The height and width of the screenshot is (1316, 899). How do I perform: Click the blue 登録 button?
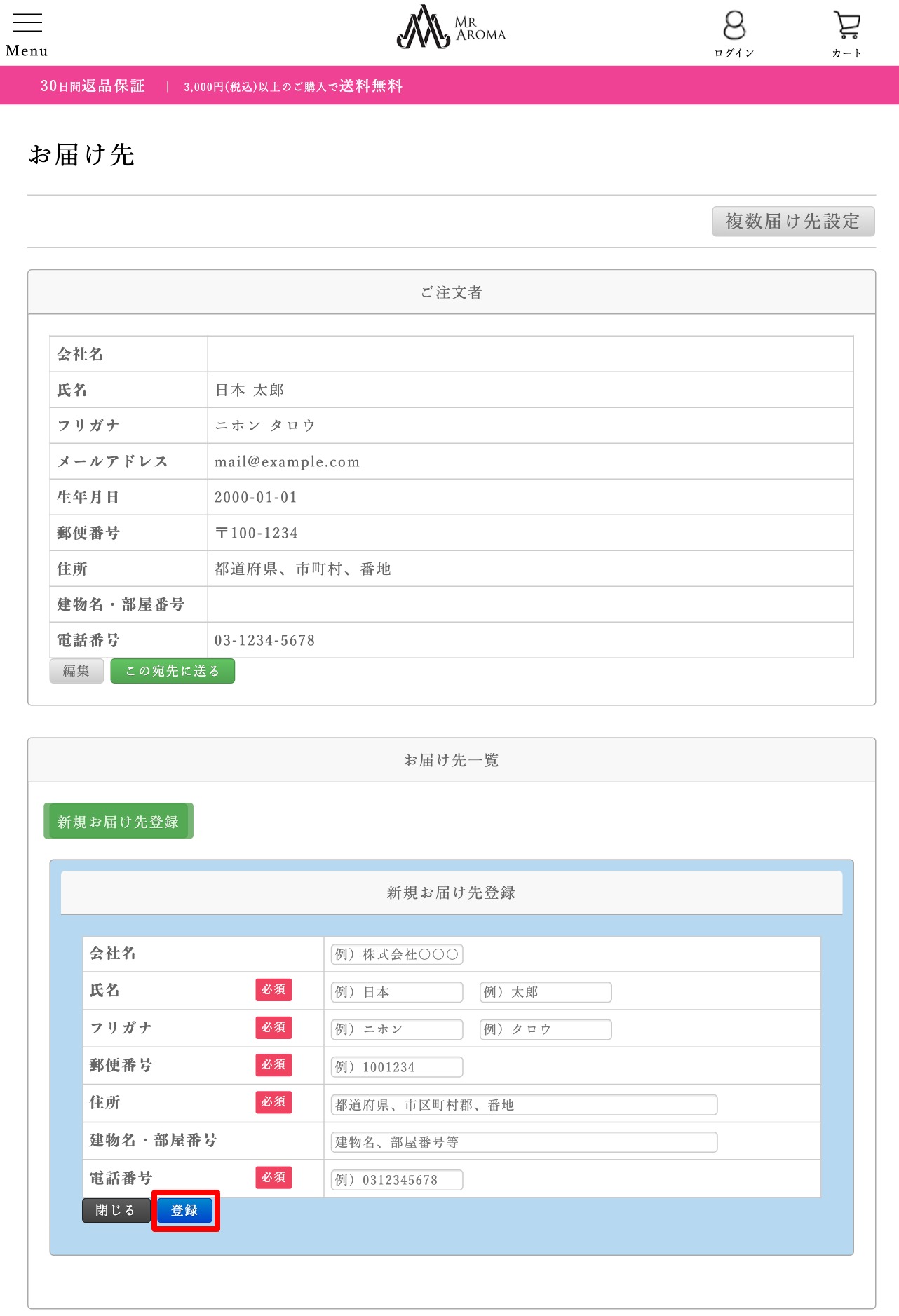click(x=185, y=1210)
